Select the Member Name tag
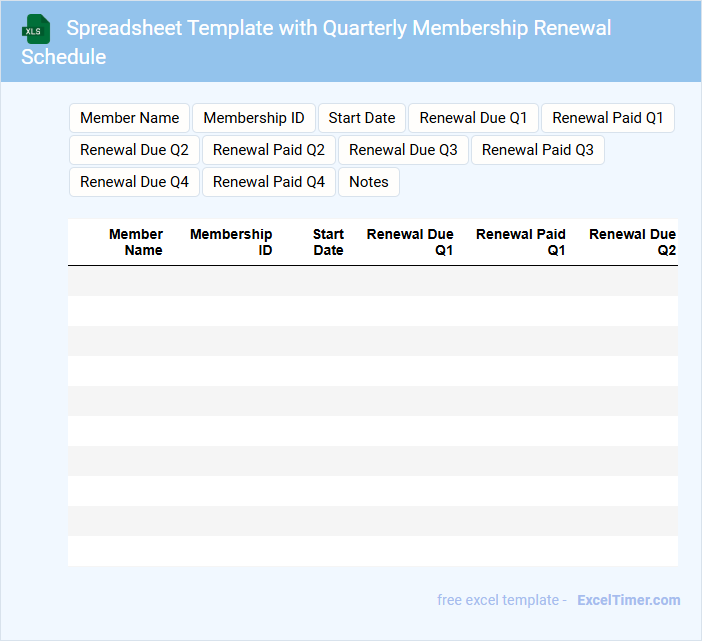 tap(129, 118)
